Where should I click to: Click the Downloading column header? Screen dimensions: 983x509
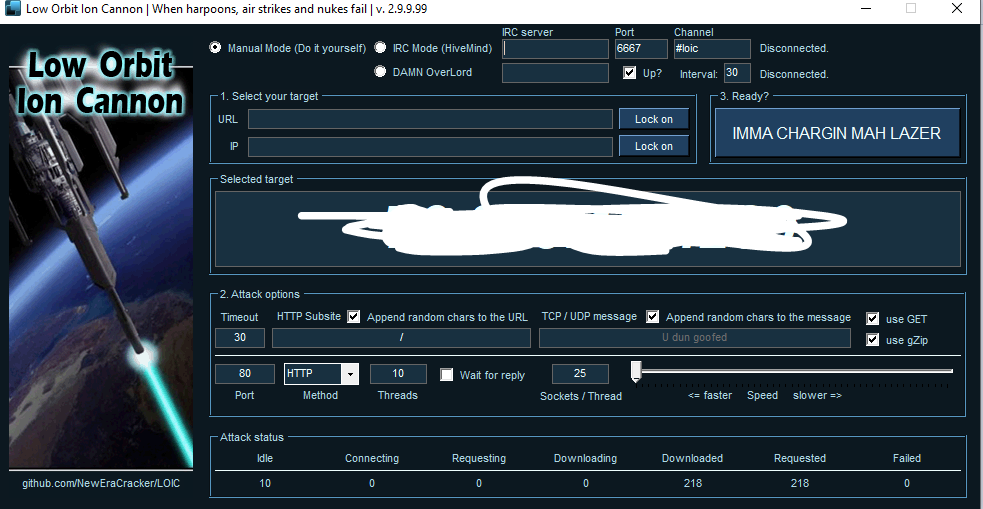(586, 458)
